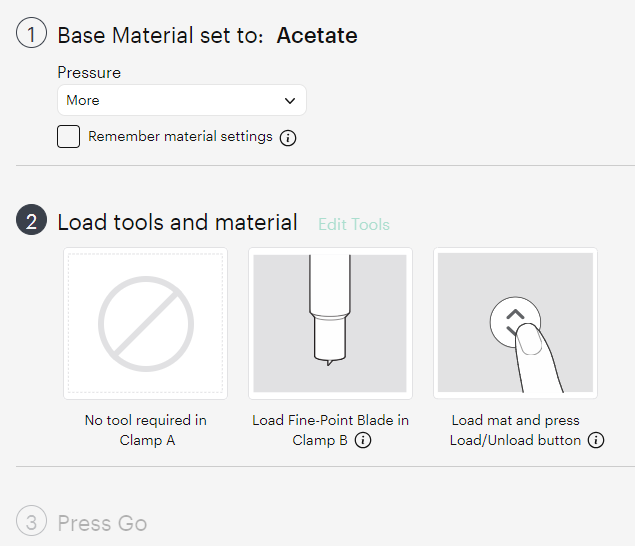Screen dimensions: 635x546
Task: Click the Remember material settings label
Action: coord(180,137)
